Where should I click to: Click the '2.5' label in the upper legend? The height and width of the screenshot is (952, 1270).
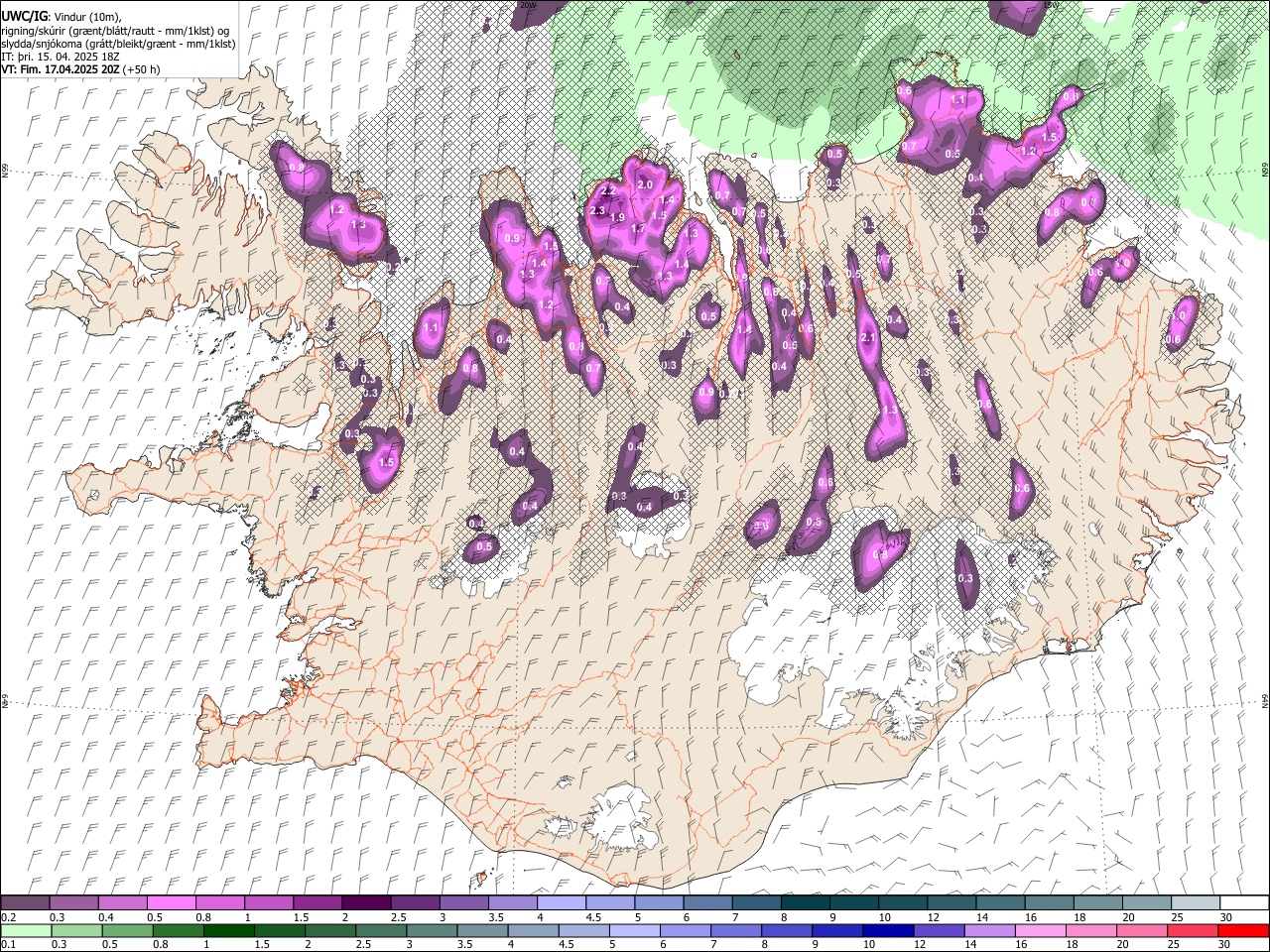pos(399,917)
